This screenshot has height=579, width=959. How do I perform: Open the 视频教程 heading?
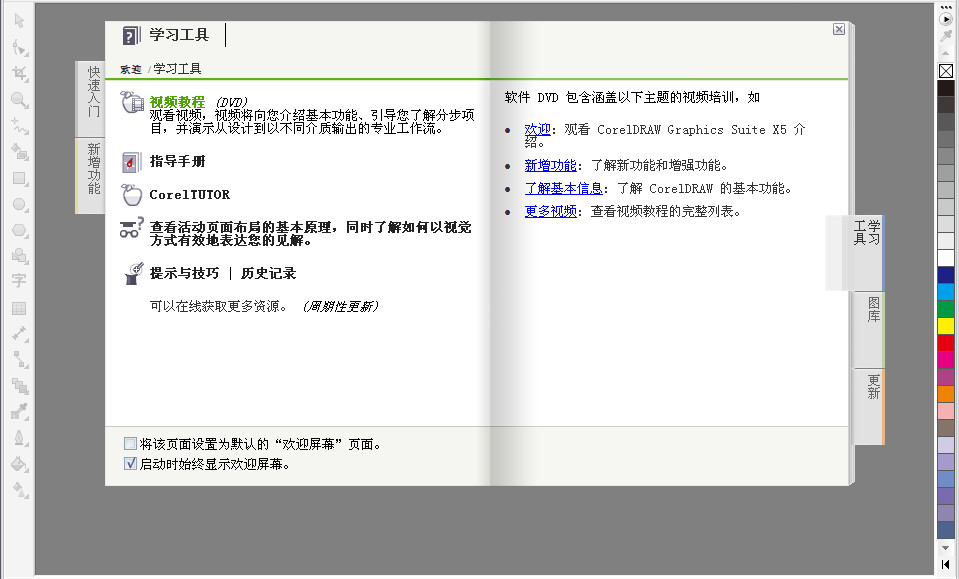pos(177,102)
